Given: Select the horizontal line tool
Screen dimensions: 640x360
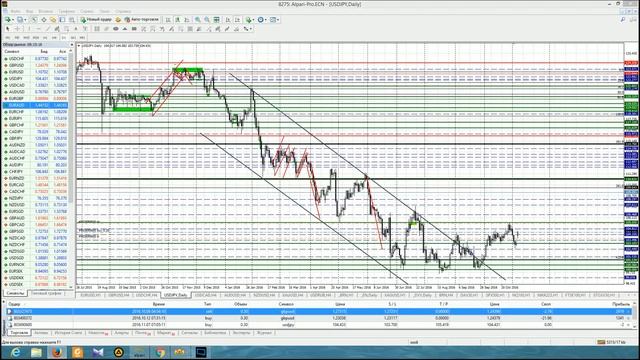Looking at the screenshot, I should 38,29.
